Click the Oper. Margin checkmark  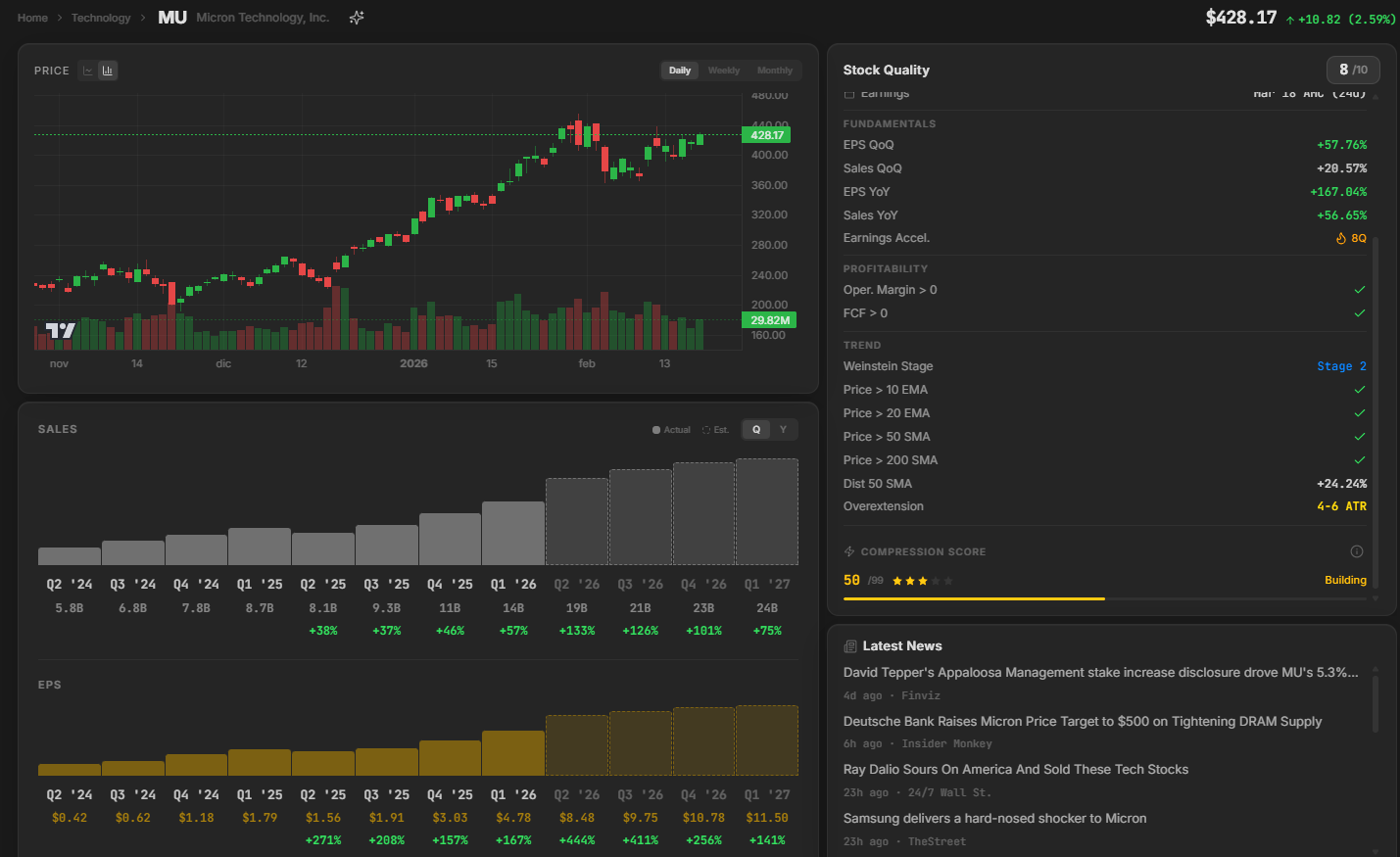(x=1360, y=290)
